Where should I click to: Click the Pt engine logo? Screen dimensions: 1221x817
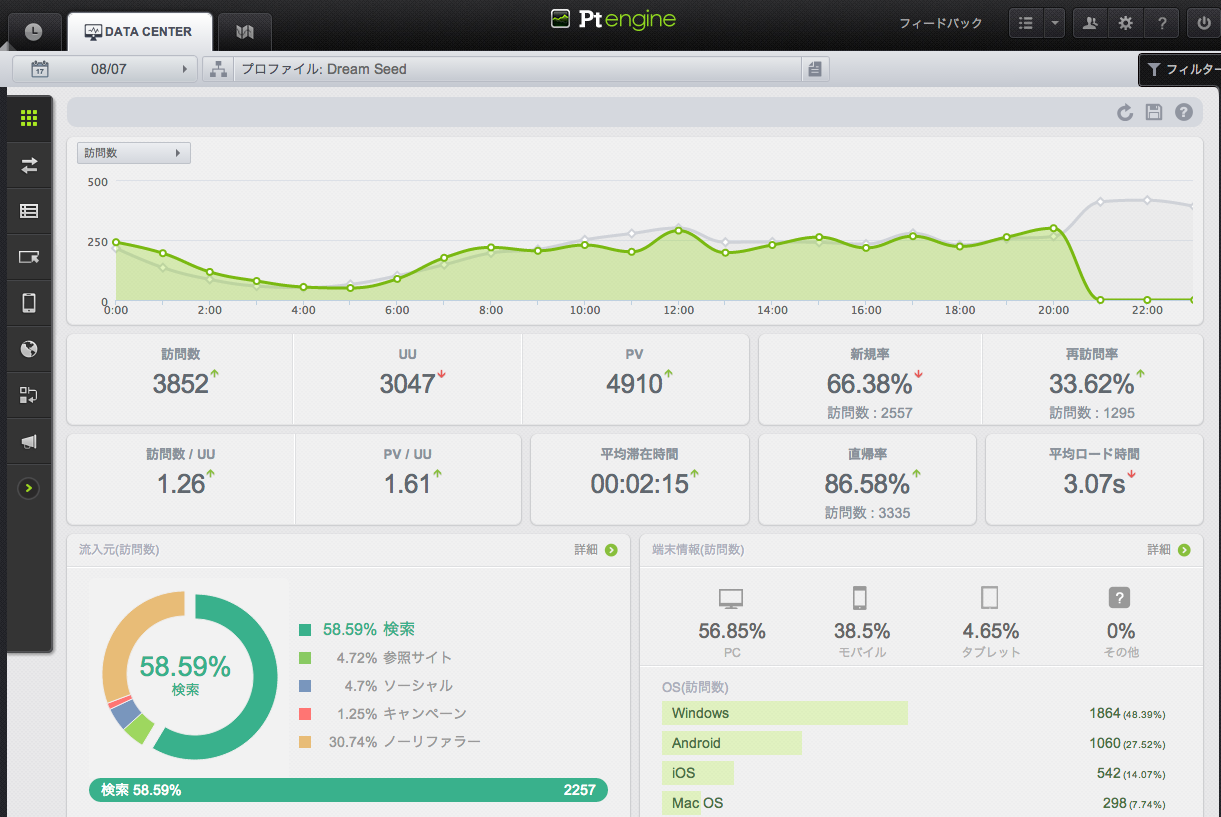click(613, 19)
